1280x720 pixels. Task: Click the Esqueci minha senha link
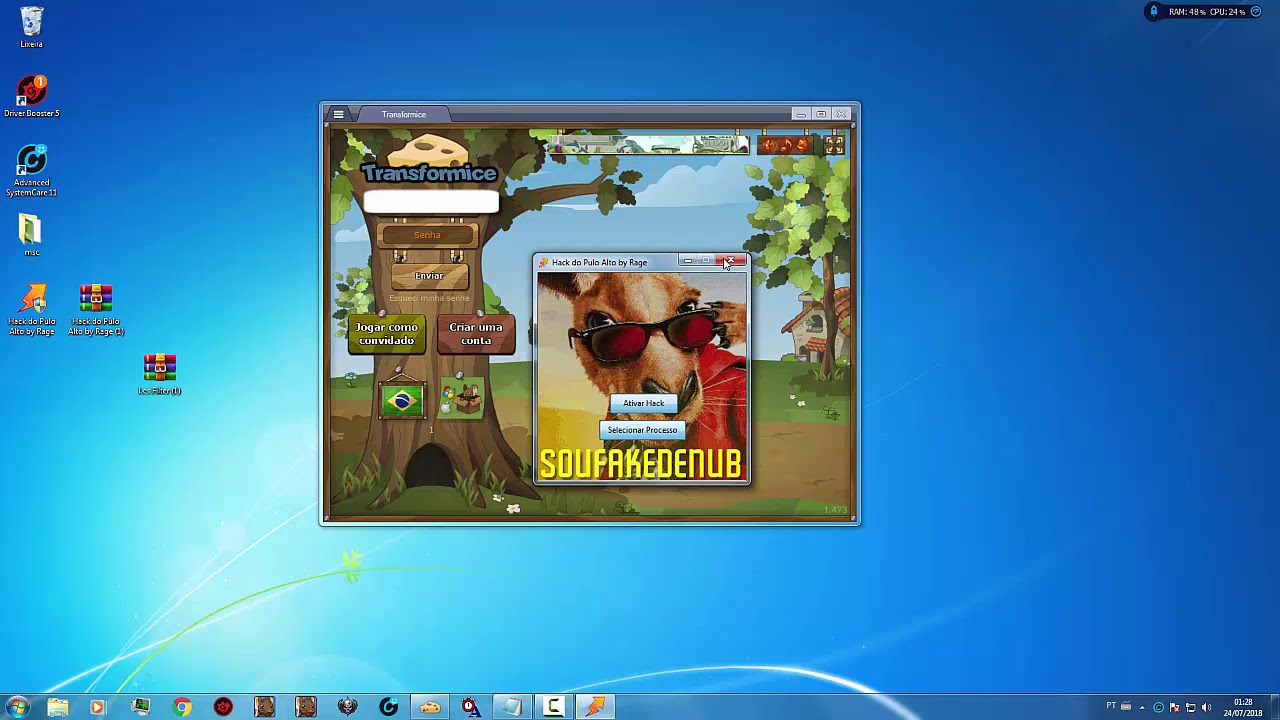click(429, 298)
